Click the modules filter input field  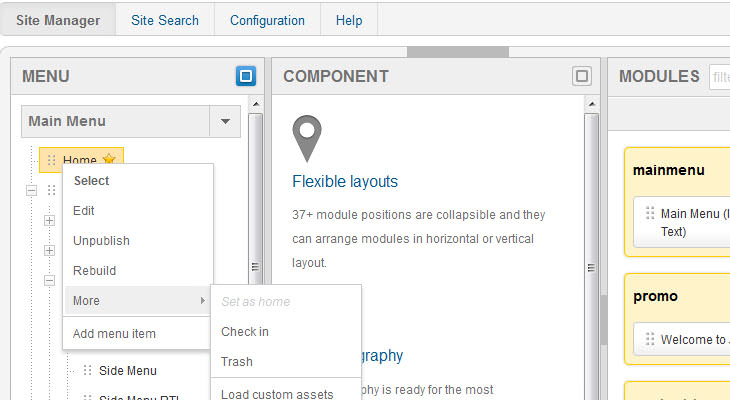pyautogui.click(x=719, y=77)
